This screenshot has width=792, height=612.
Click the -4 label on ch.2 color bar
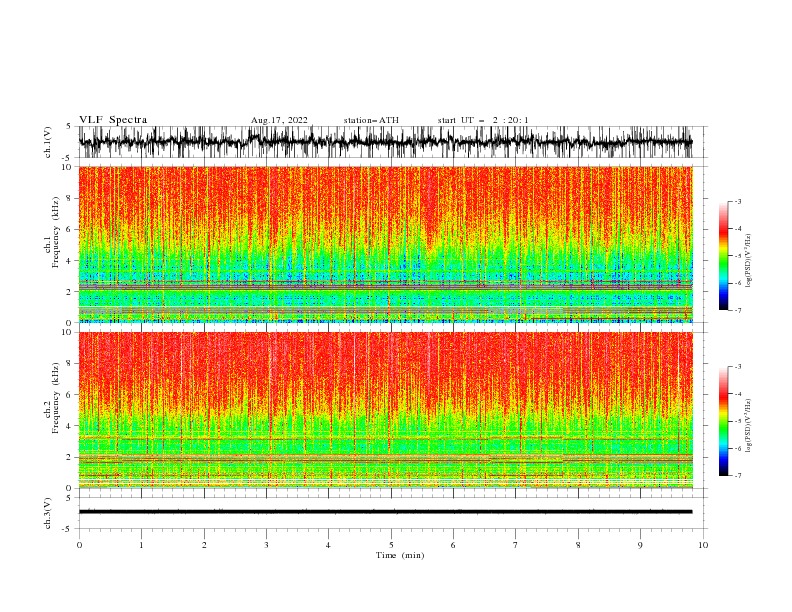[x=738, y=394]
